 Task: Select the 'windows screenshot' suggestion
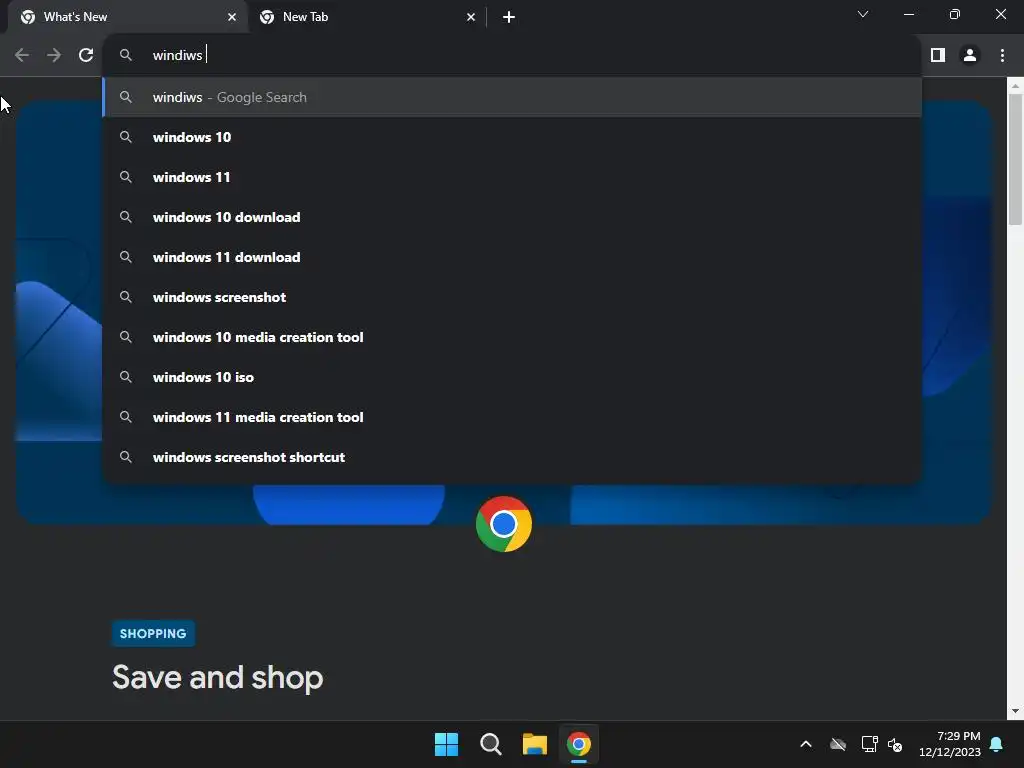pyautogui.click(x=512, y=297)
